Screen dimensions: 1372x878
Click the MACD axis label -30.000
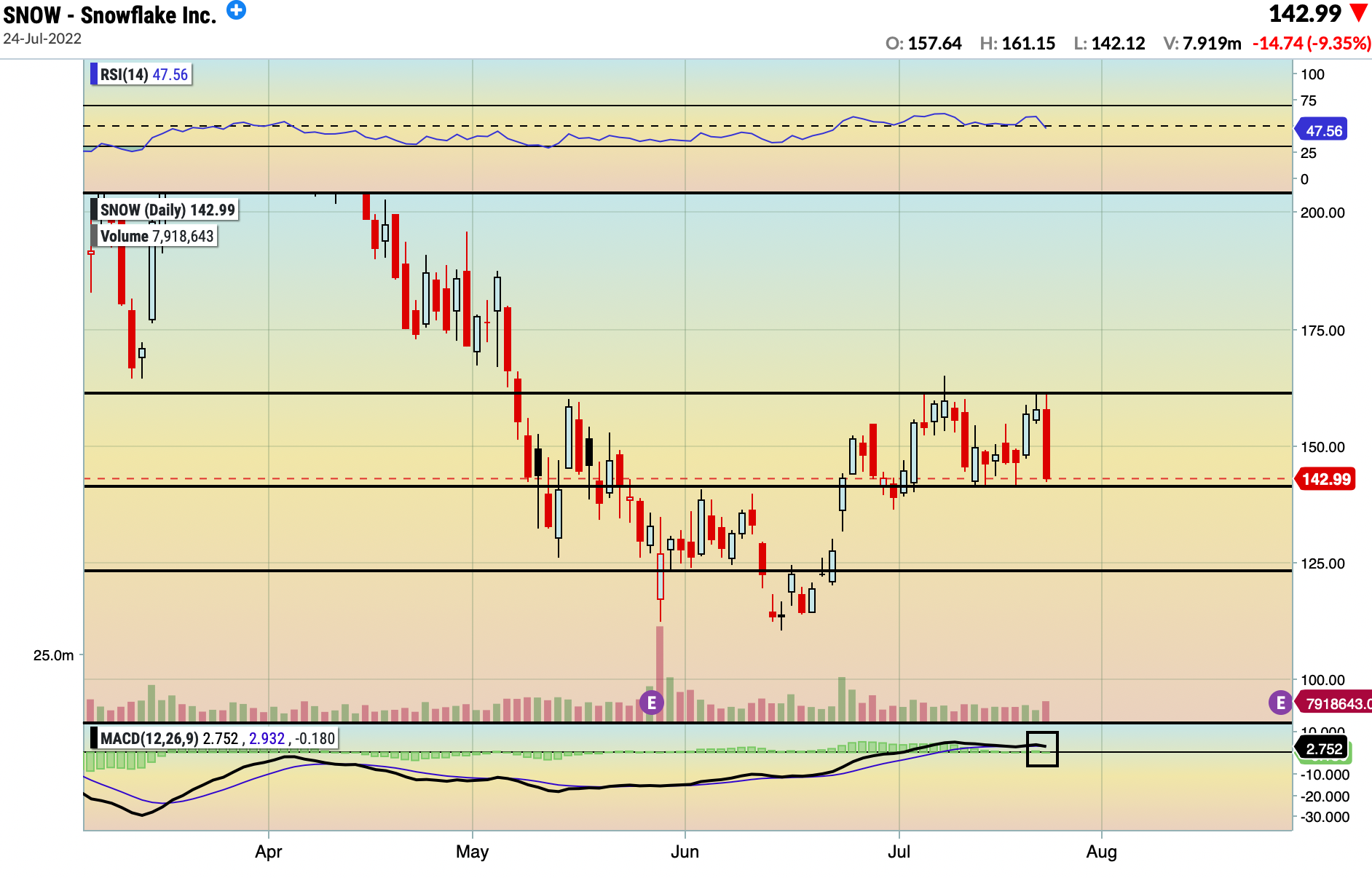pos(1325,817)
